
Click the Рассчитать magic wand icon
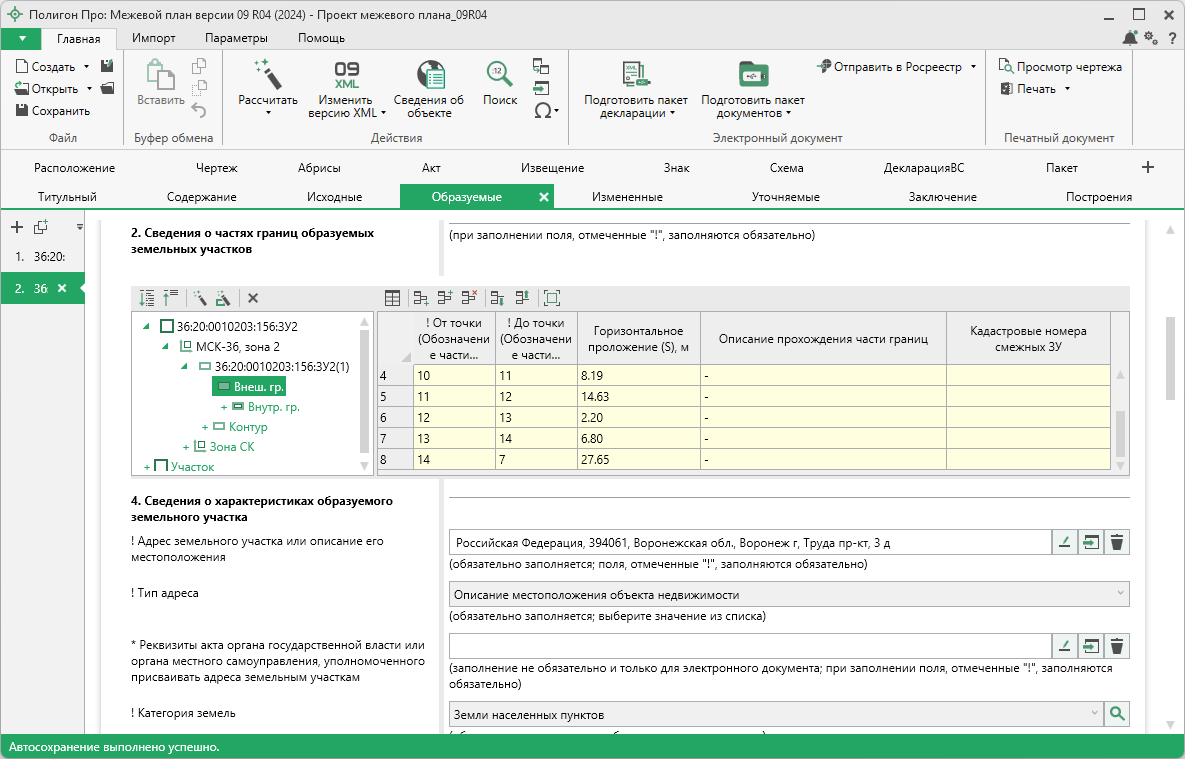(267, 75)
